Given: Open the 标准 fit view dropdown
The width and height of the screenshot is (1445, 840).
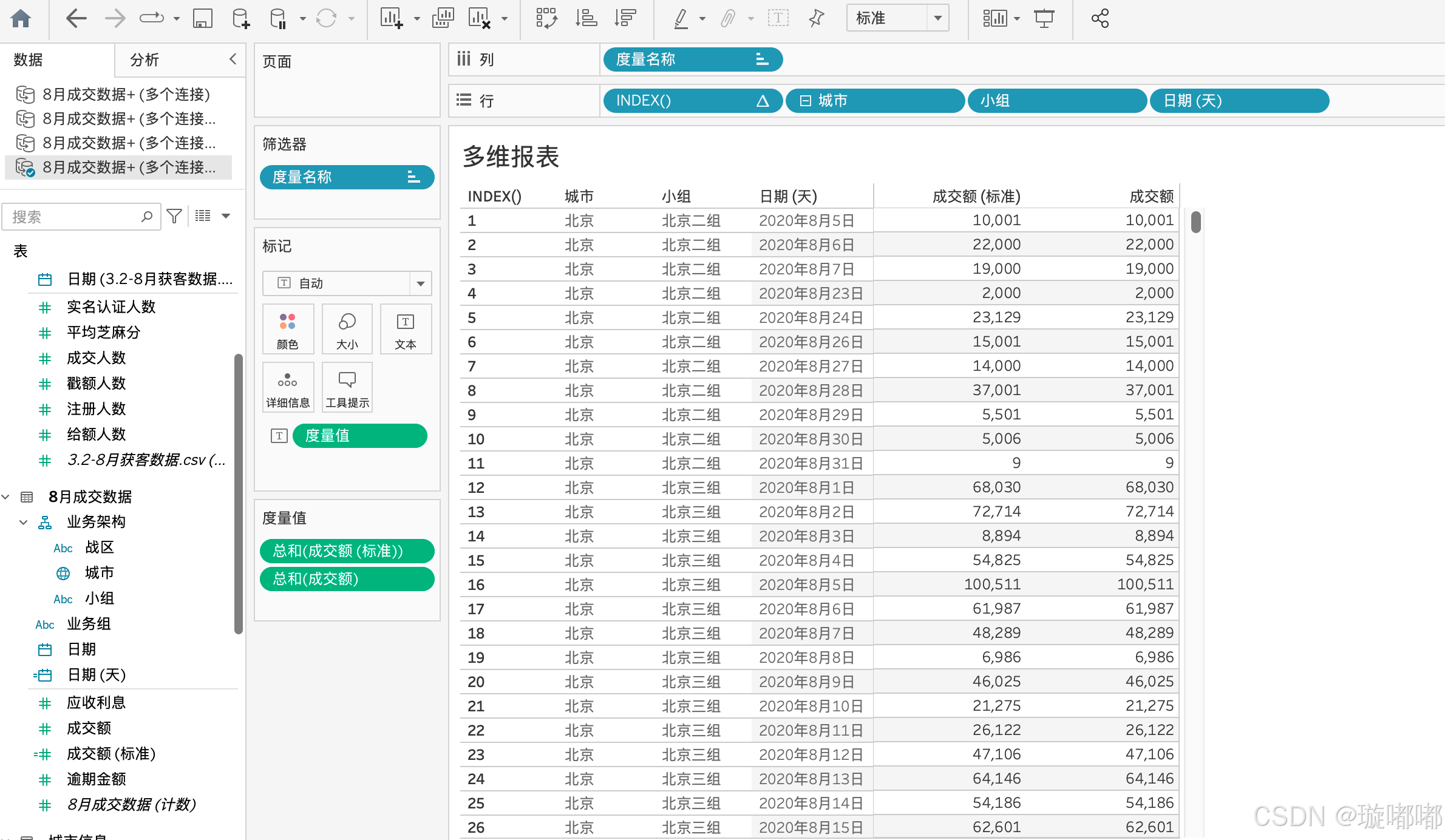Looking at the screenshot, I should (938, 19).
